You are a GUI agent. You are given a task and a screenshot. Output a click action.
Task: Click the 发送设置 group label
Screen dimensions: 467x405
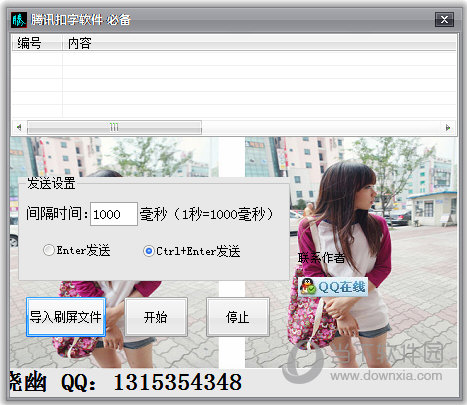[51, 183]
